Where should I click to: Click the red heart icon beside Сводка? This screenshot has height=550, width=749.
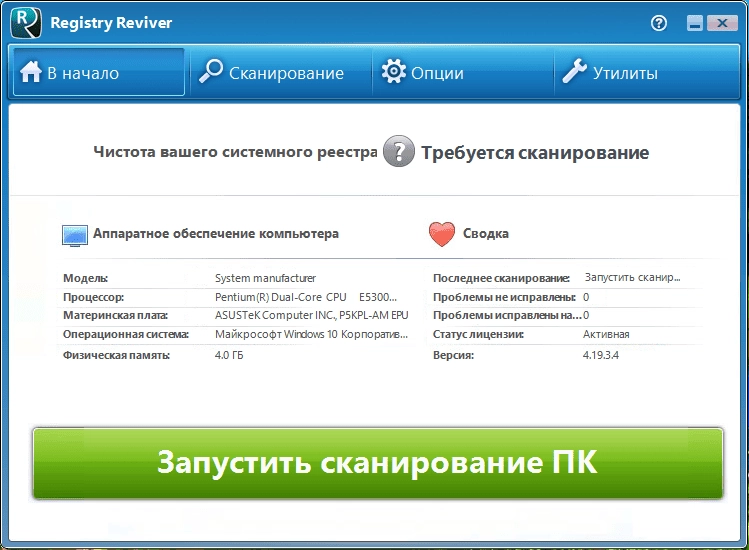coord(442,234)
